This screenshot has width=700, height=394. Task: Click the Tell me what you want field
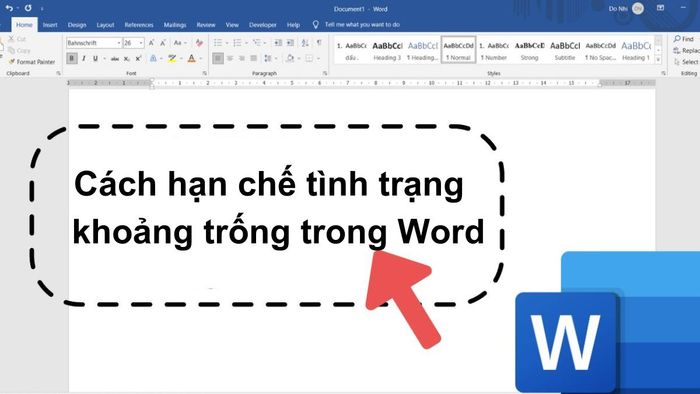click(362, 25)
